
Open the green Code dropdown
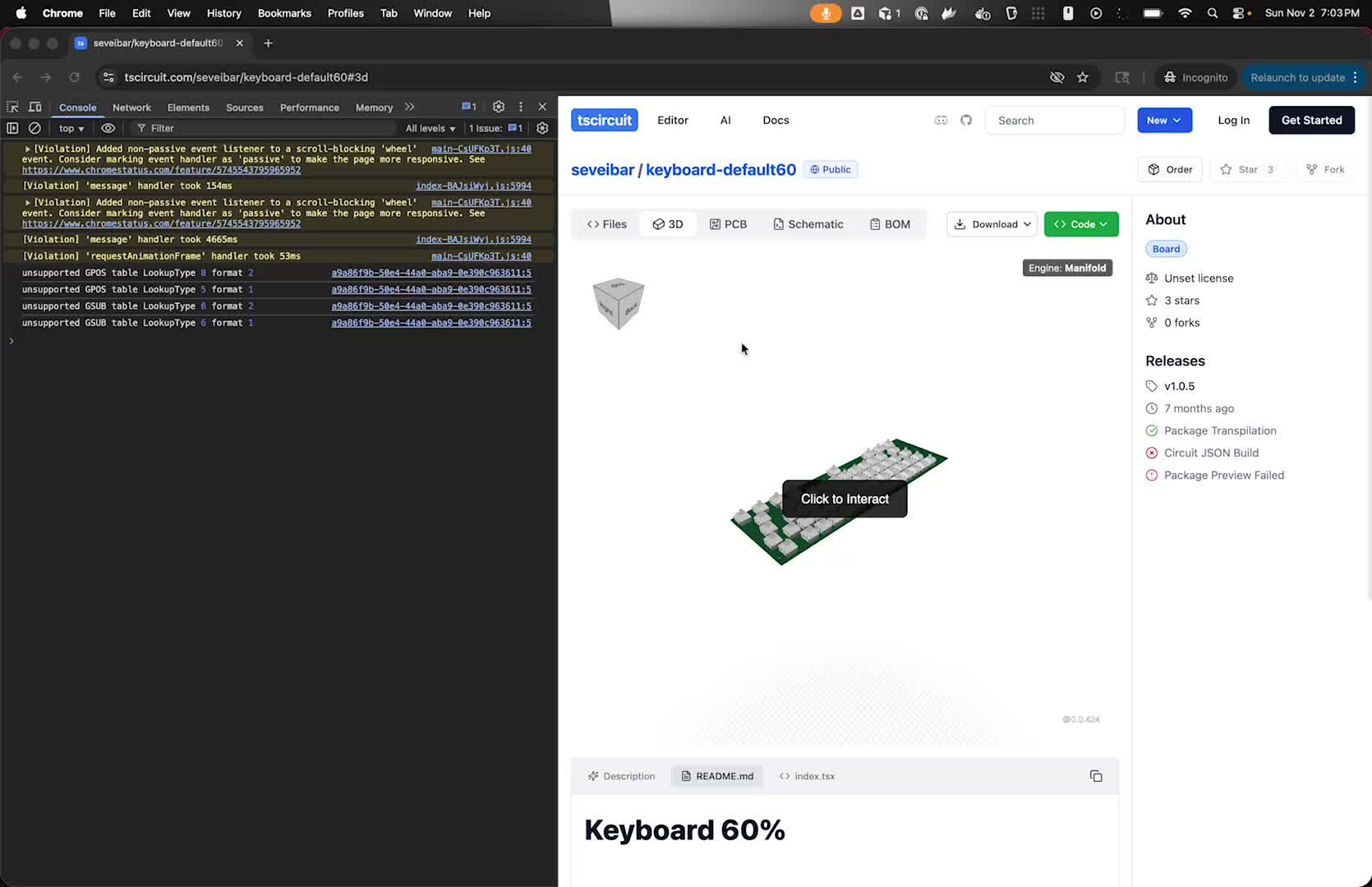coord(1080,224)
